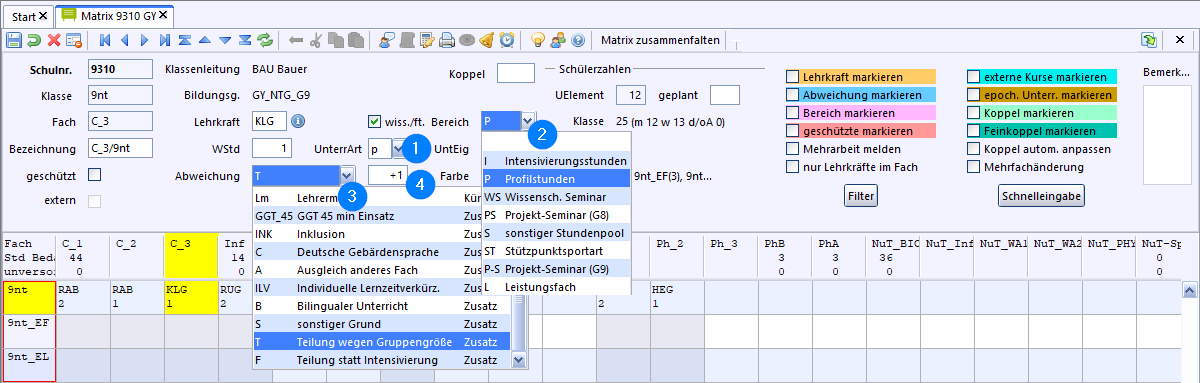Jump to the first record
The width and height of the screenshot is (1200, 383).
click(105, 41)
